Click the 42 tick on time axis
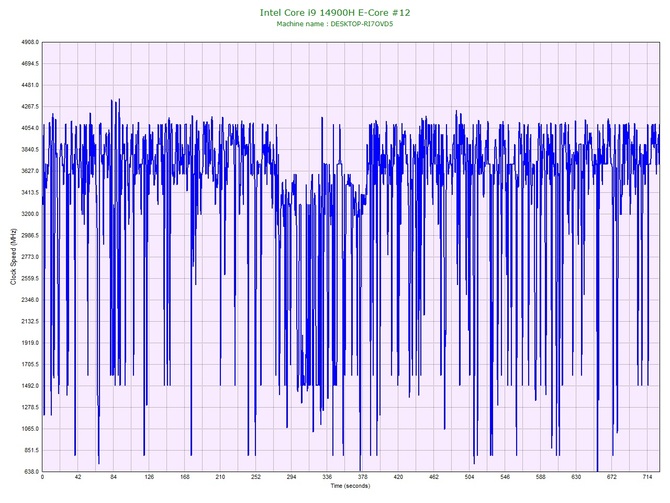Image resolution: width=670 pixels, height=503 pixels. [x=78, y=477]
